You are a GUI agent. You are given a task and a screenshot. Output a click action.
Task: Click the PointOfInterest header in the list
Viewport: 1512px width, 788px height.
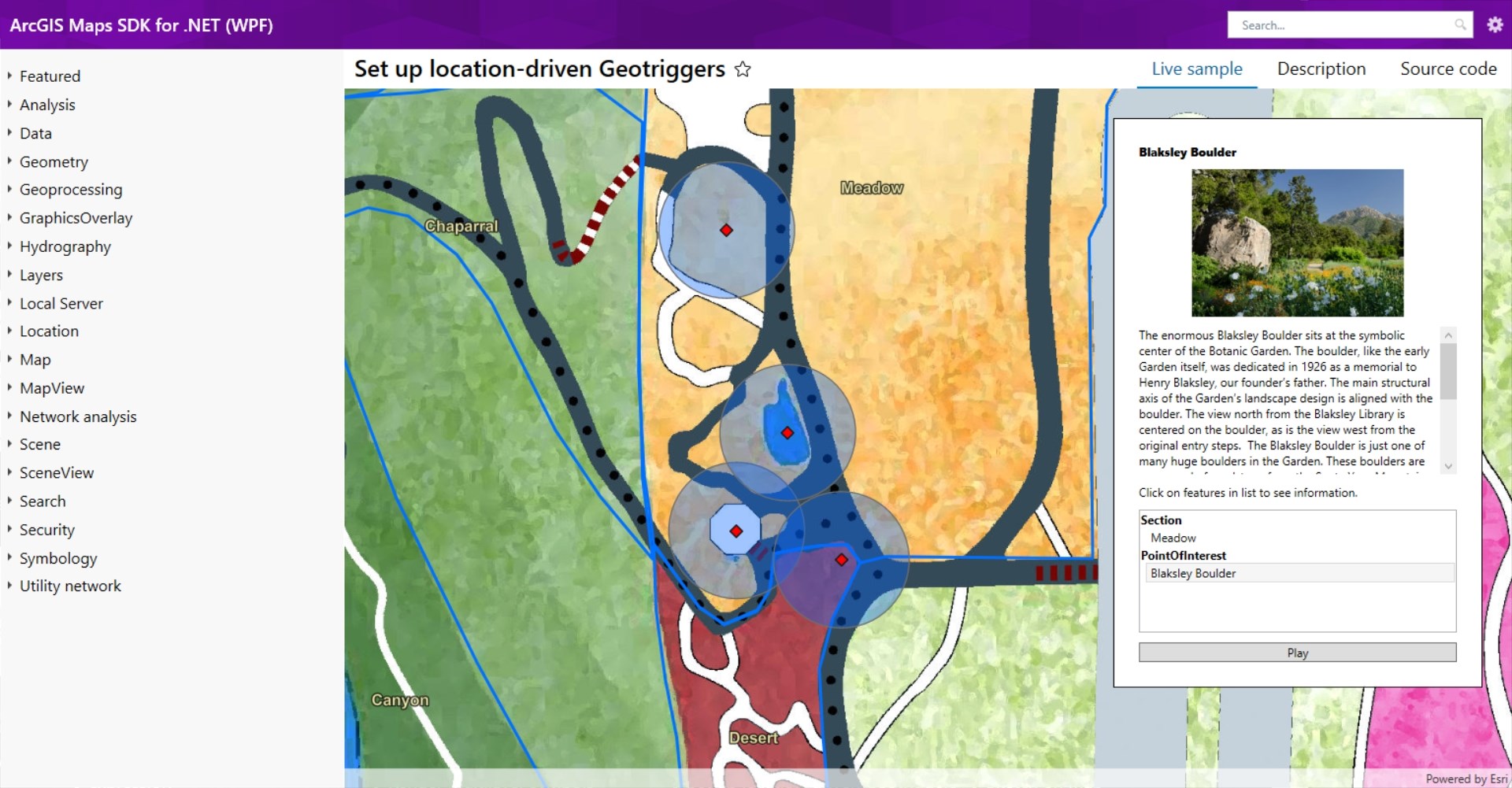(x=1183, y=556)
